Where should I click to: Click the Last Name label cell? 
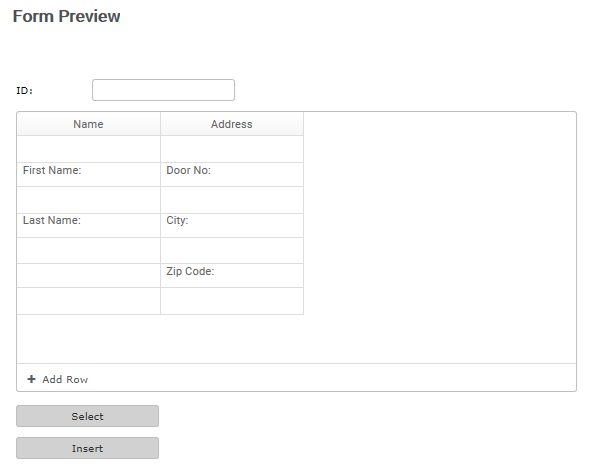click(89, 225)
